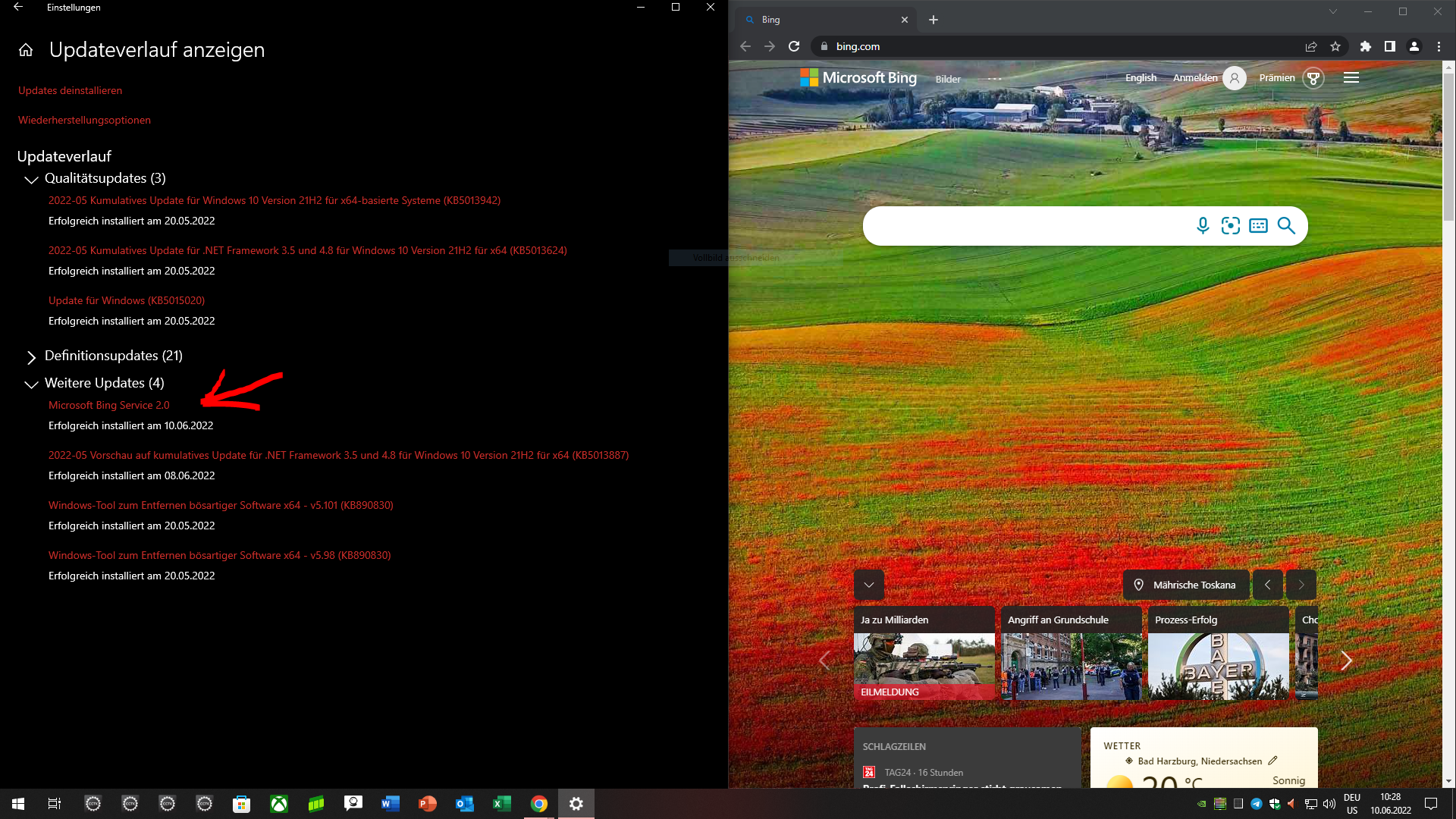Screen dimensions: 1456x819
Task: Start voice search microphone icon
Action: click(x=1203, y=225)
